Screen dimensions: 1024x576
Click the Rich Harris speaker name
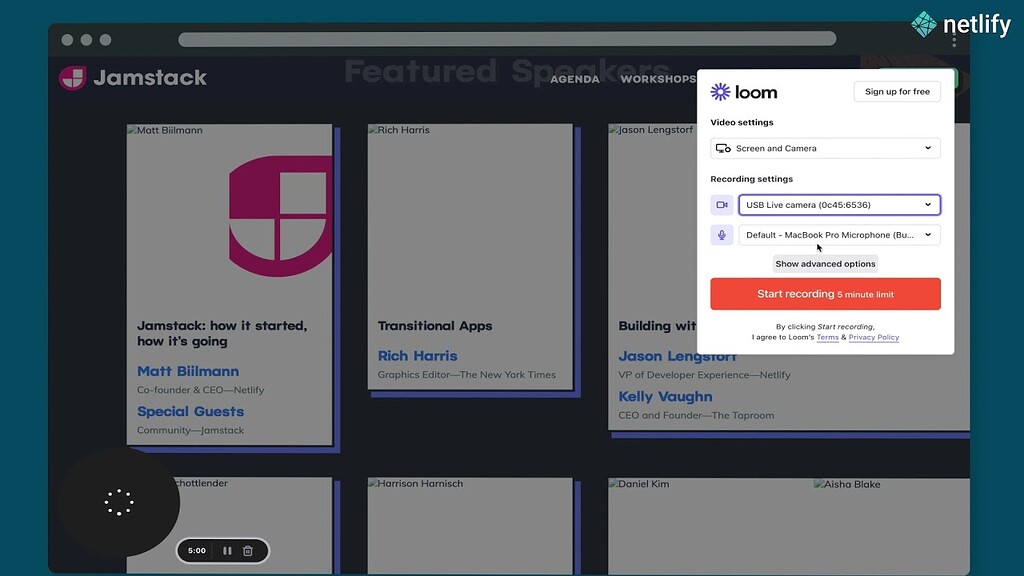(x=417, y=356)
